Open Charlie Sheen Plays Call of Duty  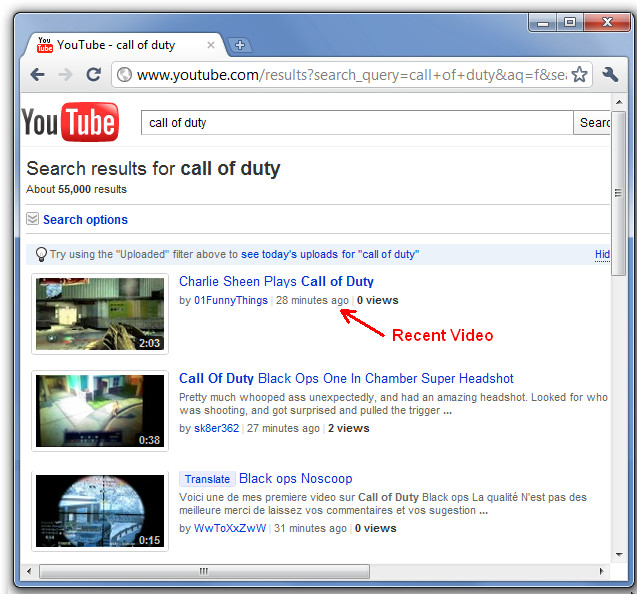point(276,281)
